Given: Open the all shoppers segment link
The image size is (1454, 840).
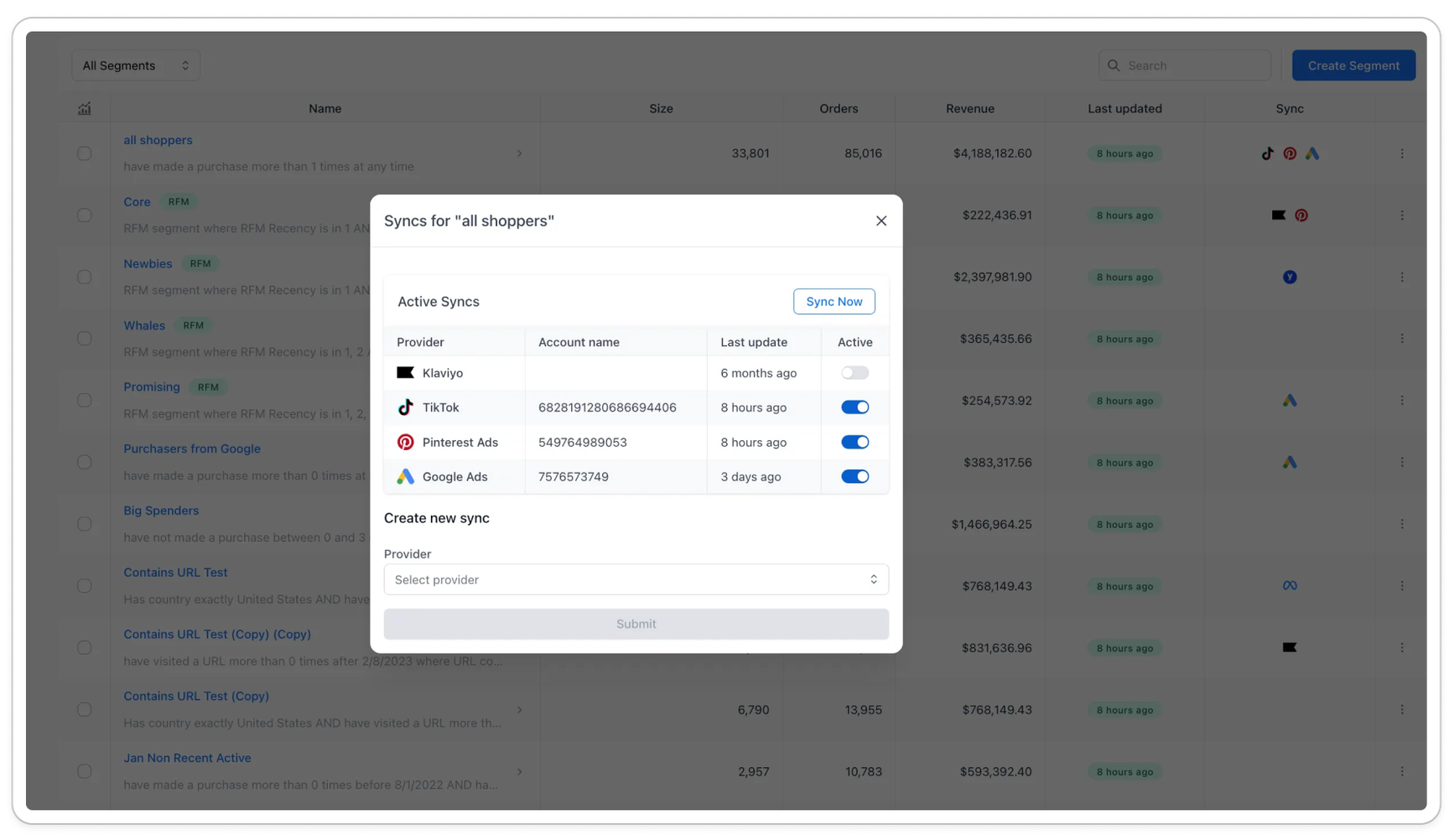Looking at the screenshot, I should 158,140.
